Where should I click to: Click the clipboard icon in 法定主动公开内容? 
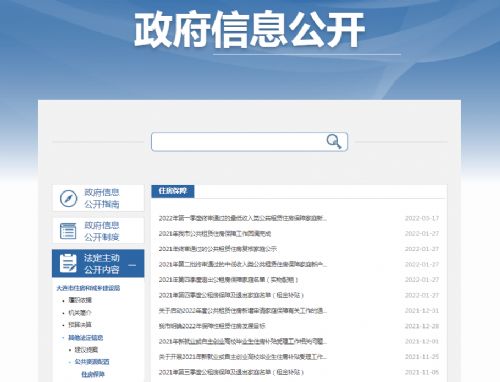[x=68, y=263]
